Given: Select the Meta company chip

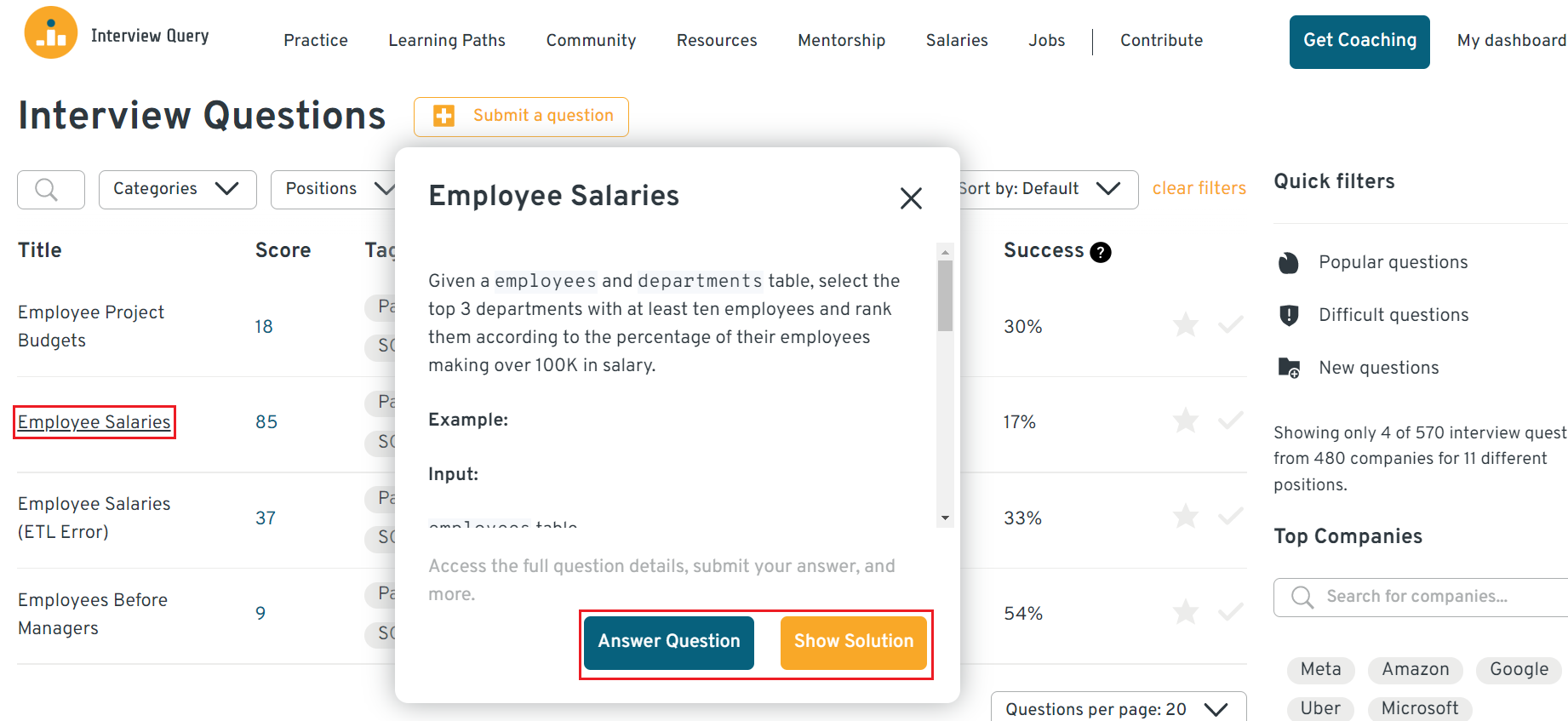Looking at the screenshot, I should (x=1320, y=670).
